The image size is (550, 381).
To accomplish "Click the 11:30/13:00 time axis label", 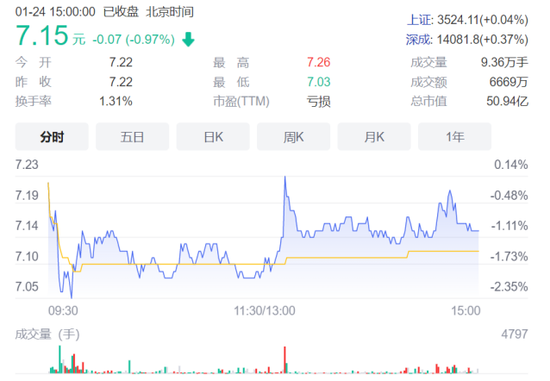I will coord(264,310).
